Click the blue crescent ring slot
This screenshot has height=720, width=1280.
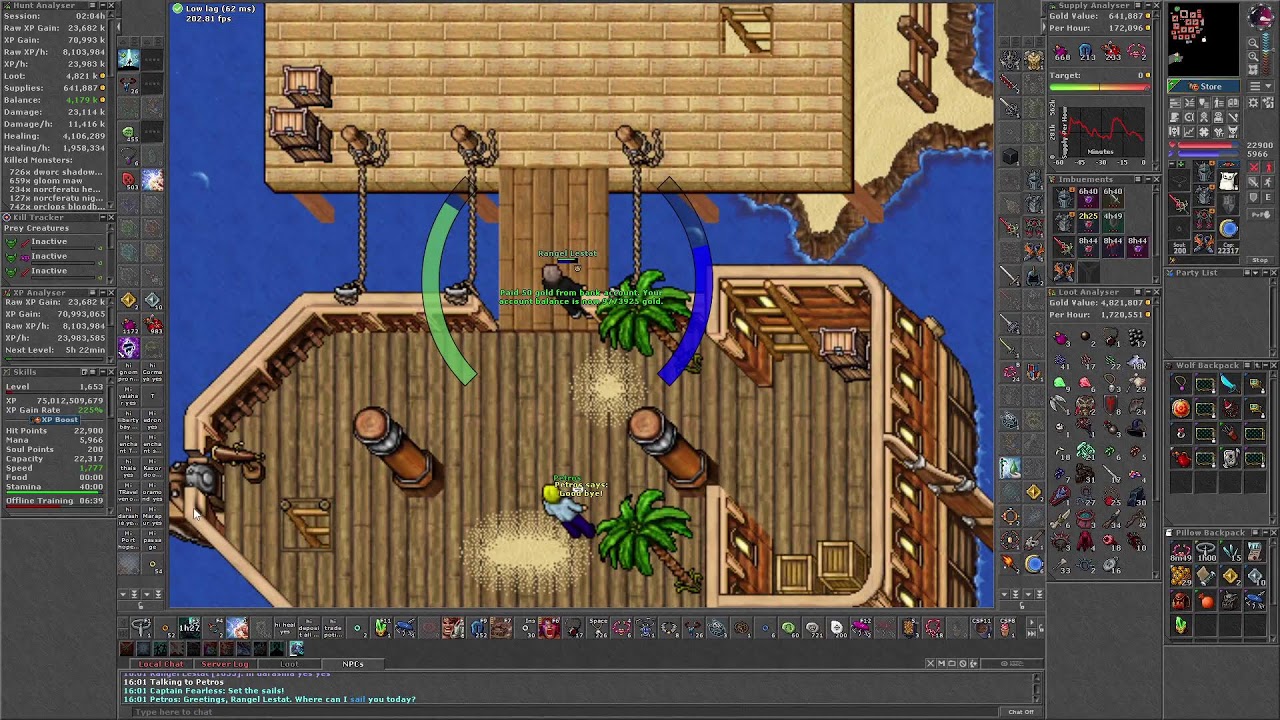1229,229
